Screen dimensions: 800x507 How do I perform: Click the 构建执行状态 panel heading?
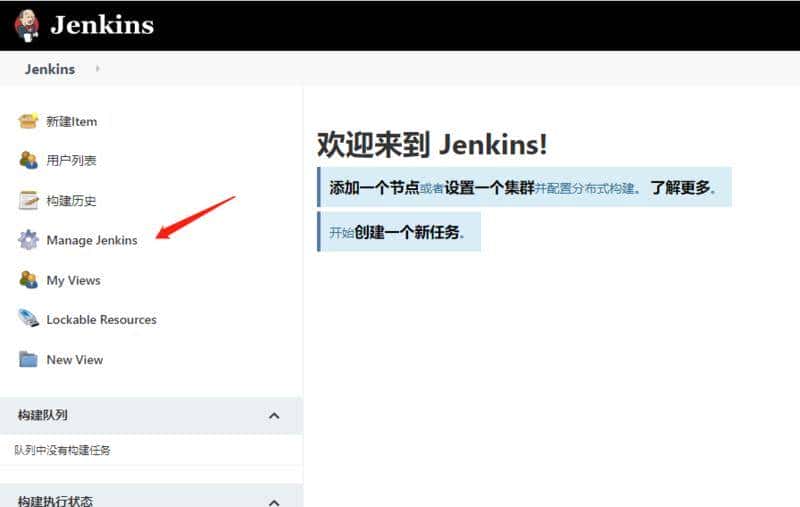55,500
